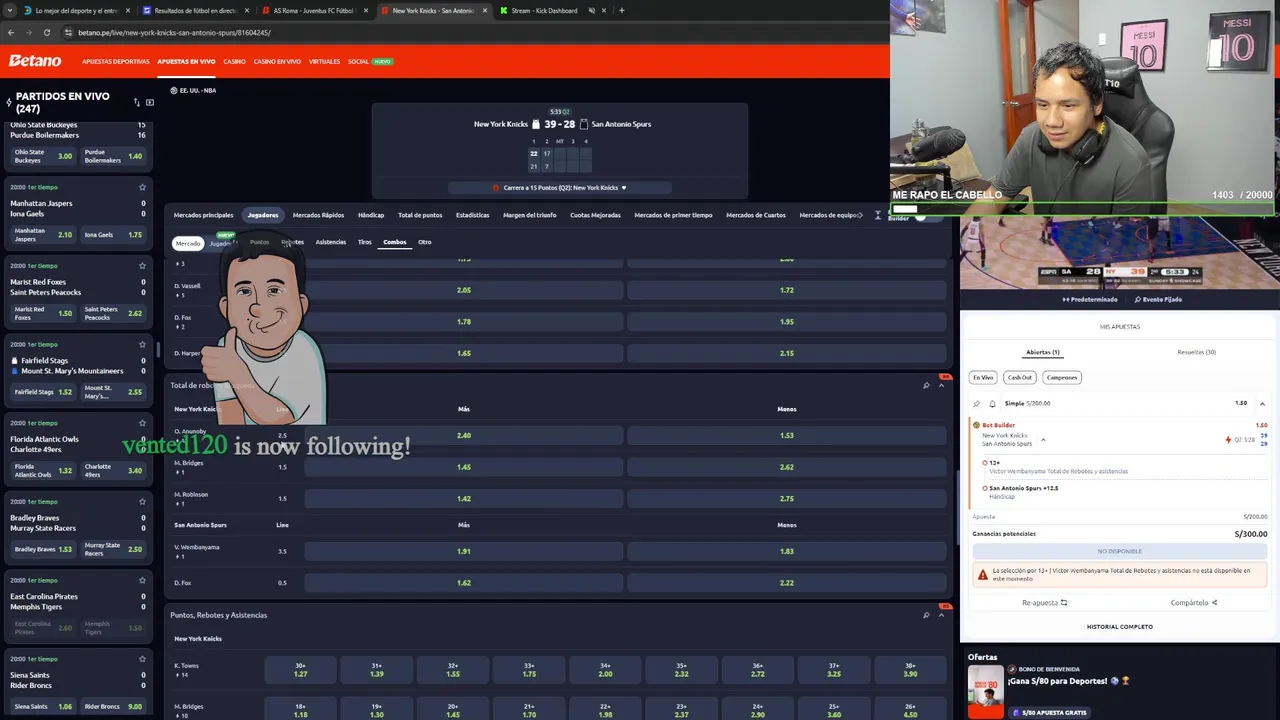Viewport: 1280px width, 720px height.
Task: Favorite the Bradley Braves match
Action: 142,501
